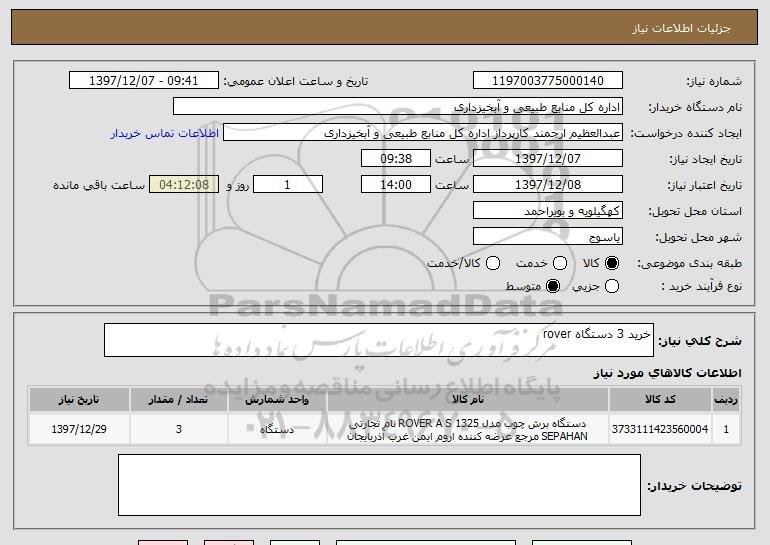This screenshot has width=770, height=545.
Task: Click the public announcement date field 09:41
Action: tap(144, 81)
